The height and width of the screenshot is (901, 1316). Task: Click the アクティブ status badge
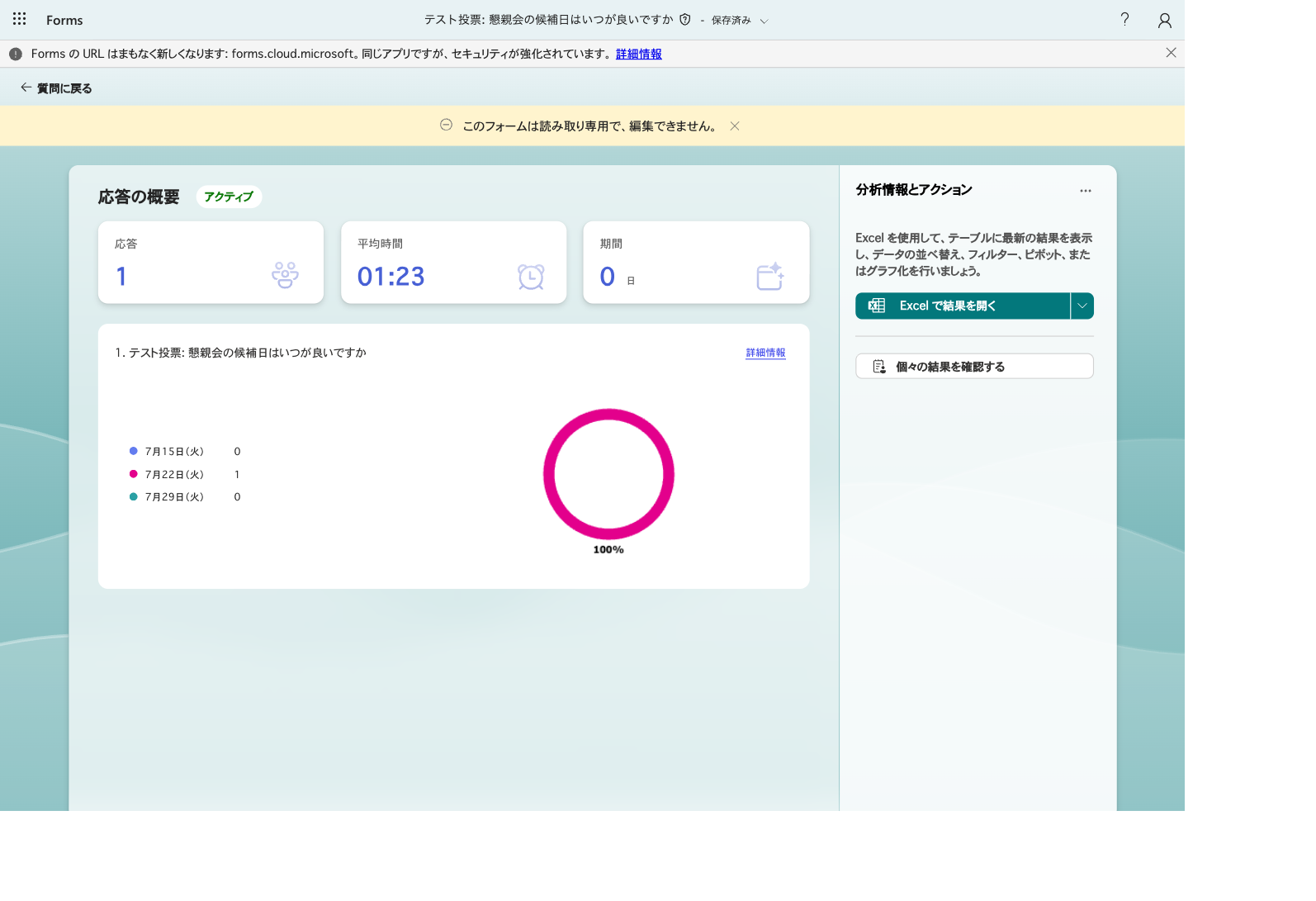229,197
